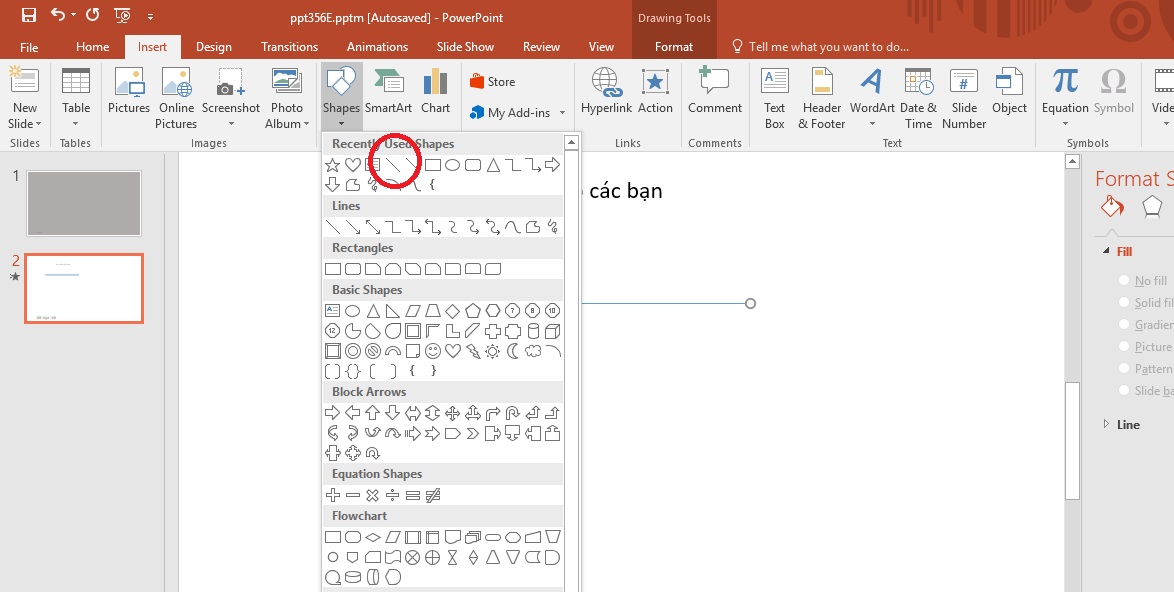Image resolution: width=1174 pixels, height=592 pixels.
Task: Open the File tab
Action: pyautogui.click(x=29, y=46)
